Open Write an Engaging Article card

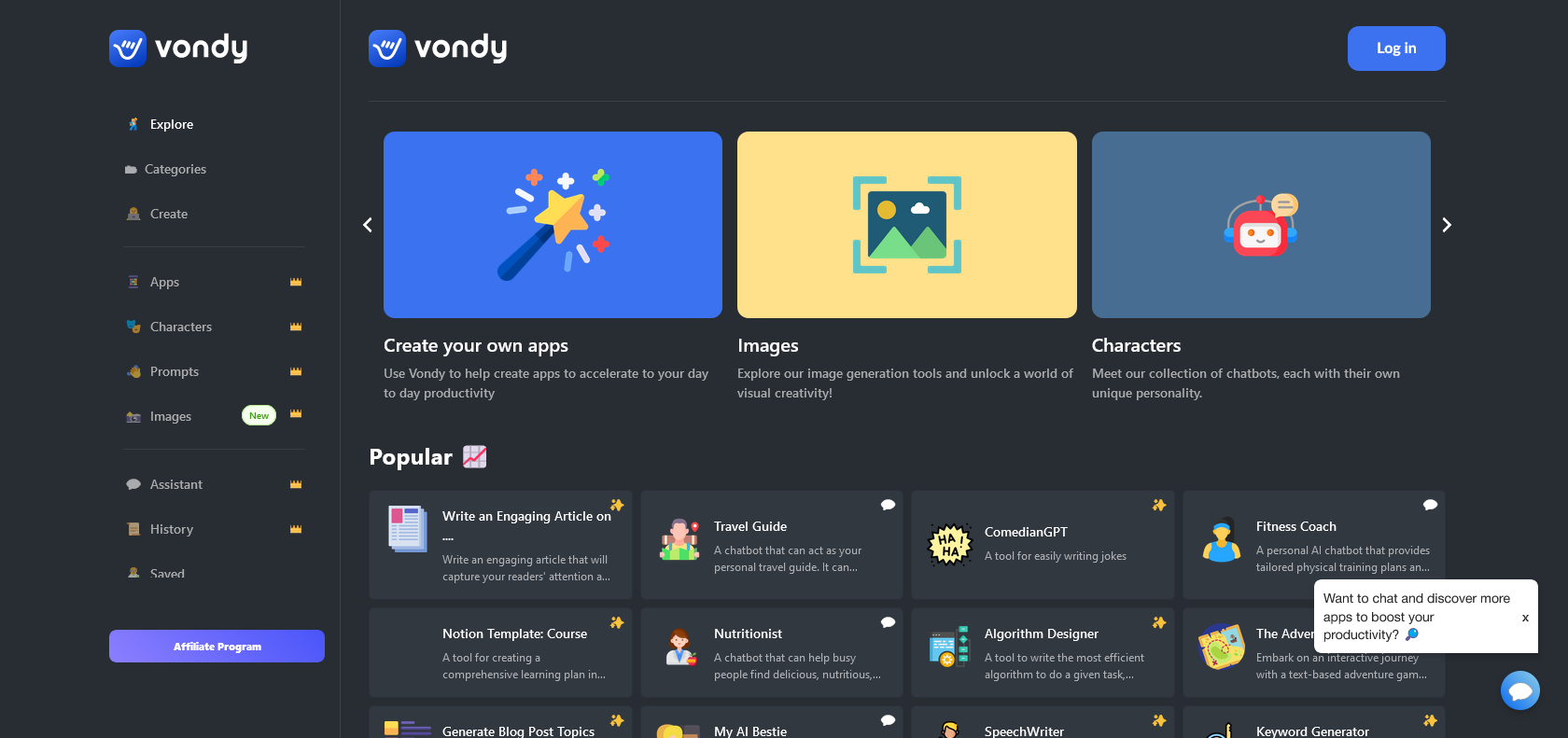(500, 545)
